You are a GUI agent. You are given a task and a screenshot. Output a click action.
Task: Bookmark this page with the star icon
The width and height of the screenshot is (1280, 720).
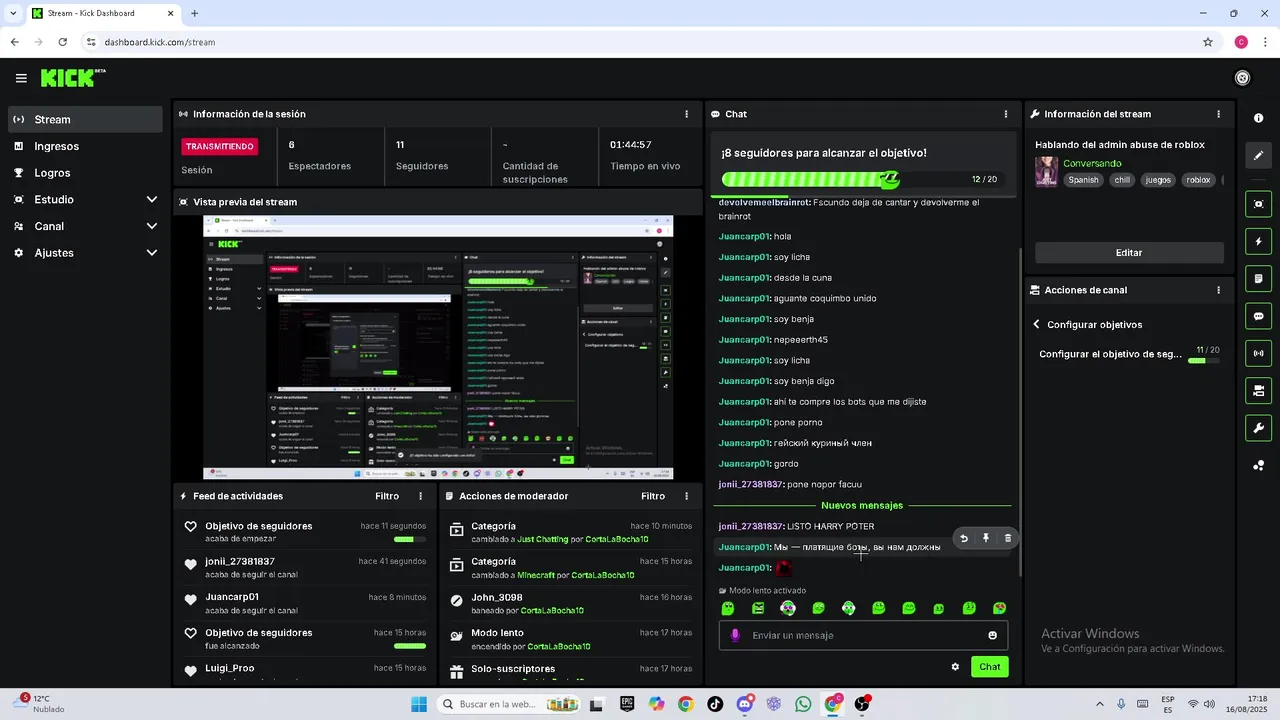click(x=1208, y=42)
